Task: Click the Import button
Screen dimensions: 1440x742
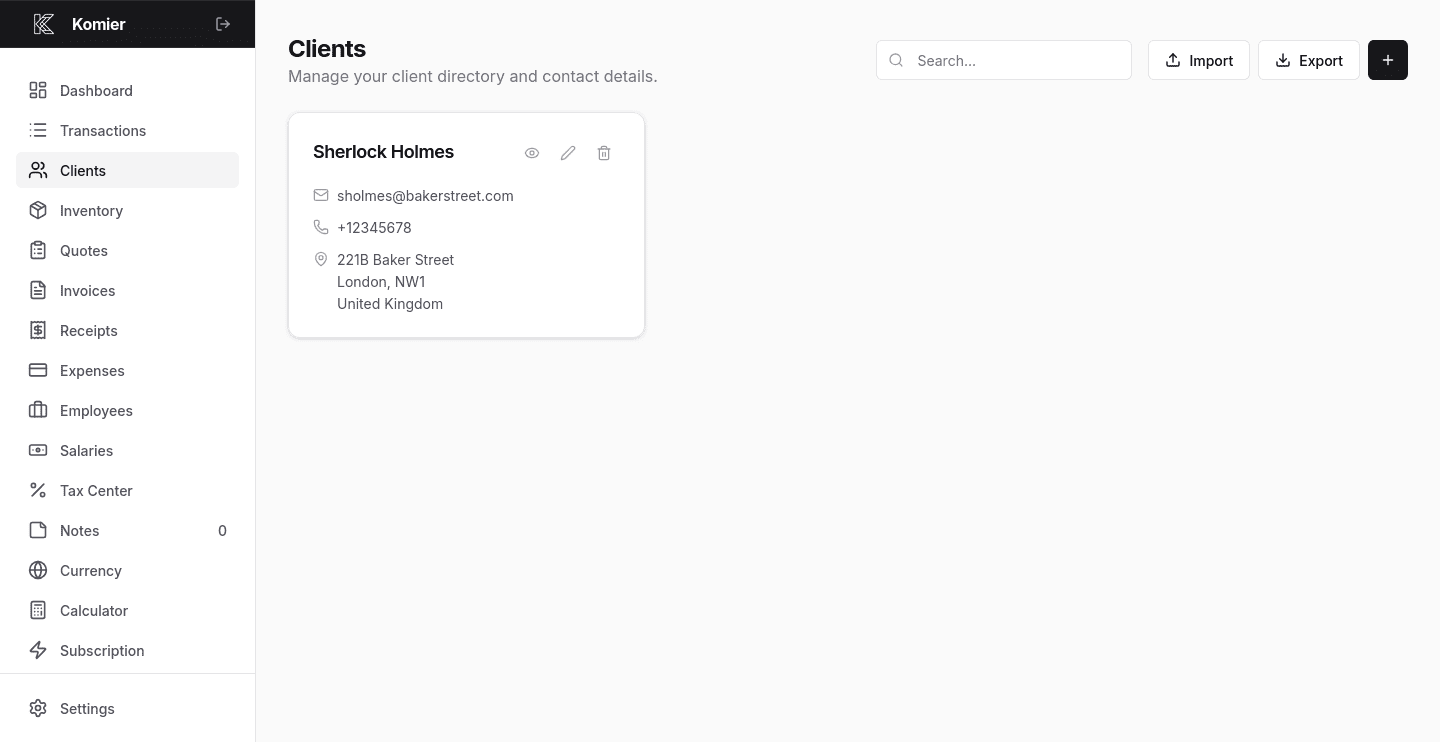Action: (x=1198, y=60)
